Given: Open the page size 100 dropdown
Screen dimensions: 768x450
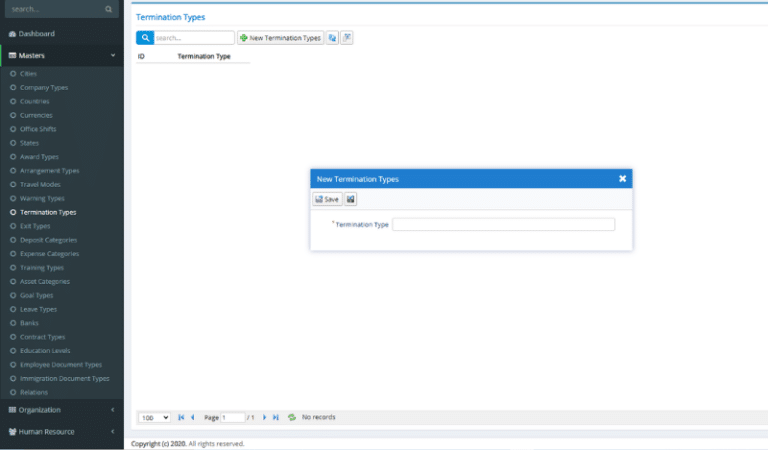Looking at the screenshot, I should pos(154,418).
